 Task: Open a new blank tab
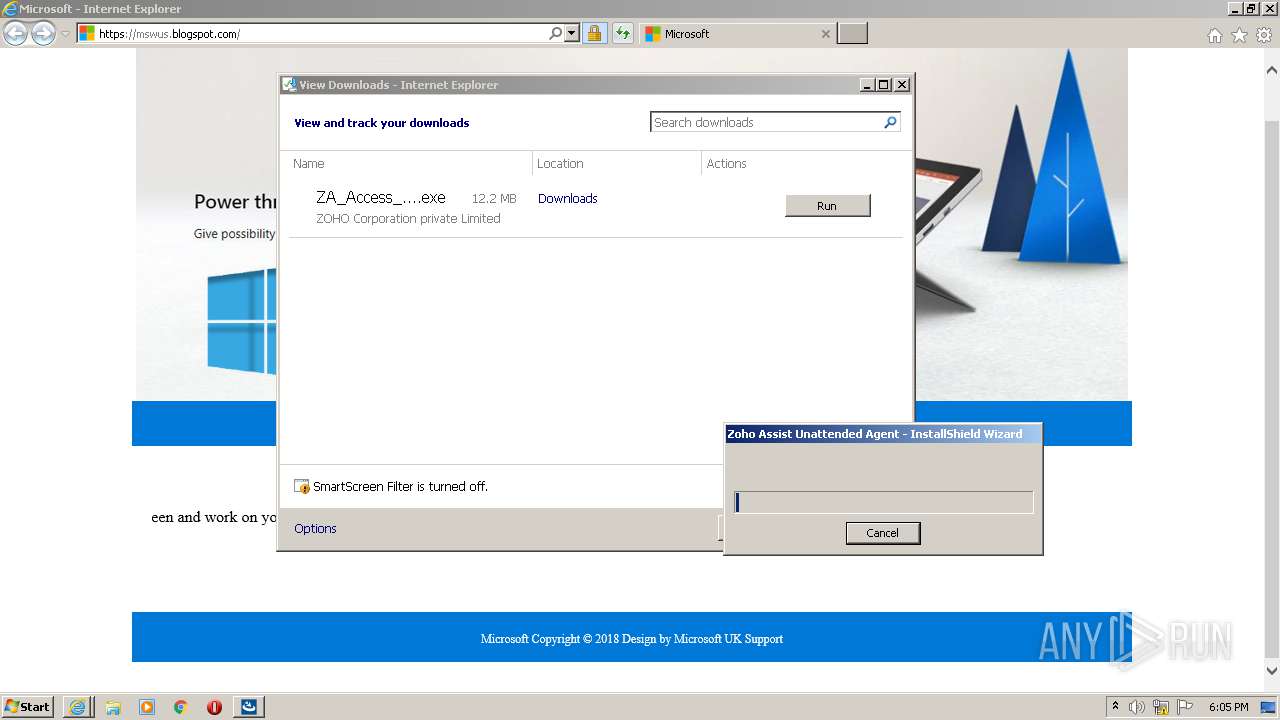tap(852, 34)
